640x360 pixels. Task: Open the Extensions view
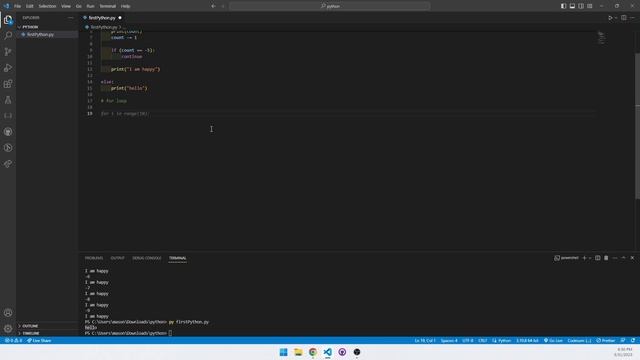click(x=8, y=84)
